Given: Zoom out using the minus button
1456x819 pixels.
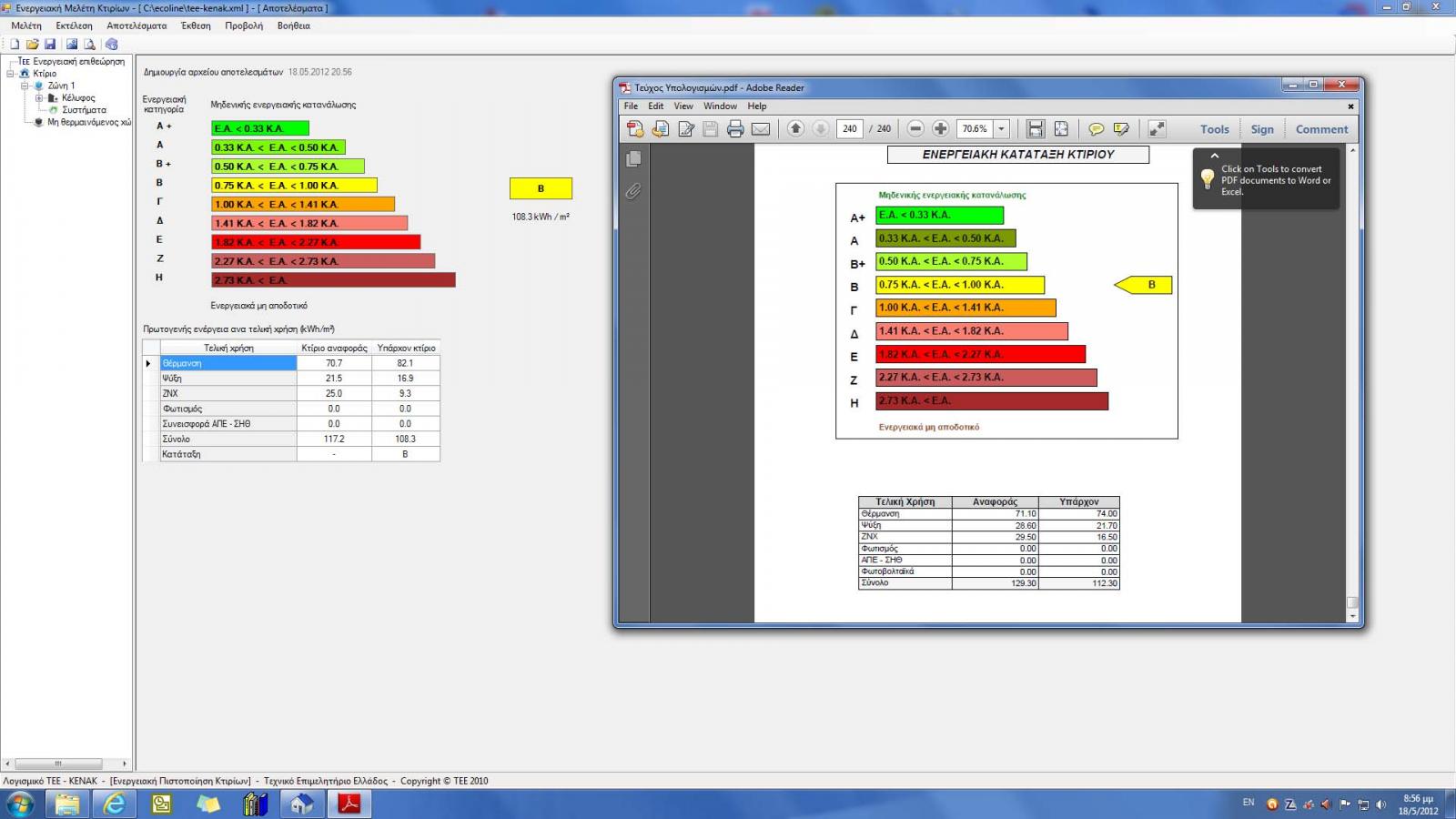Looking at the screenshot, I should click(916, 129).
